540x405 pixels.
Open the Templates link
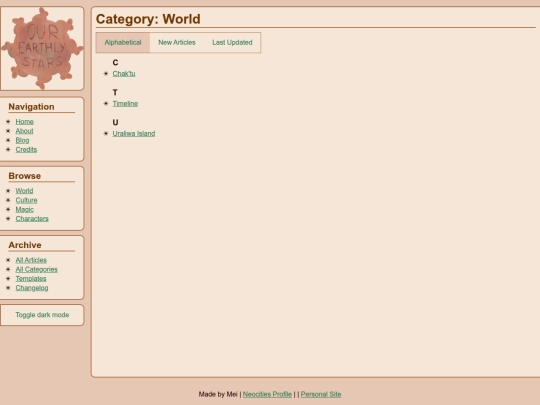tap(31, 279)
